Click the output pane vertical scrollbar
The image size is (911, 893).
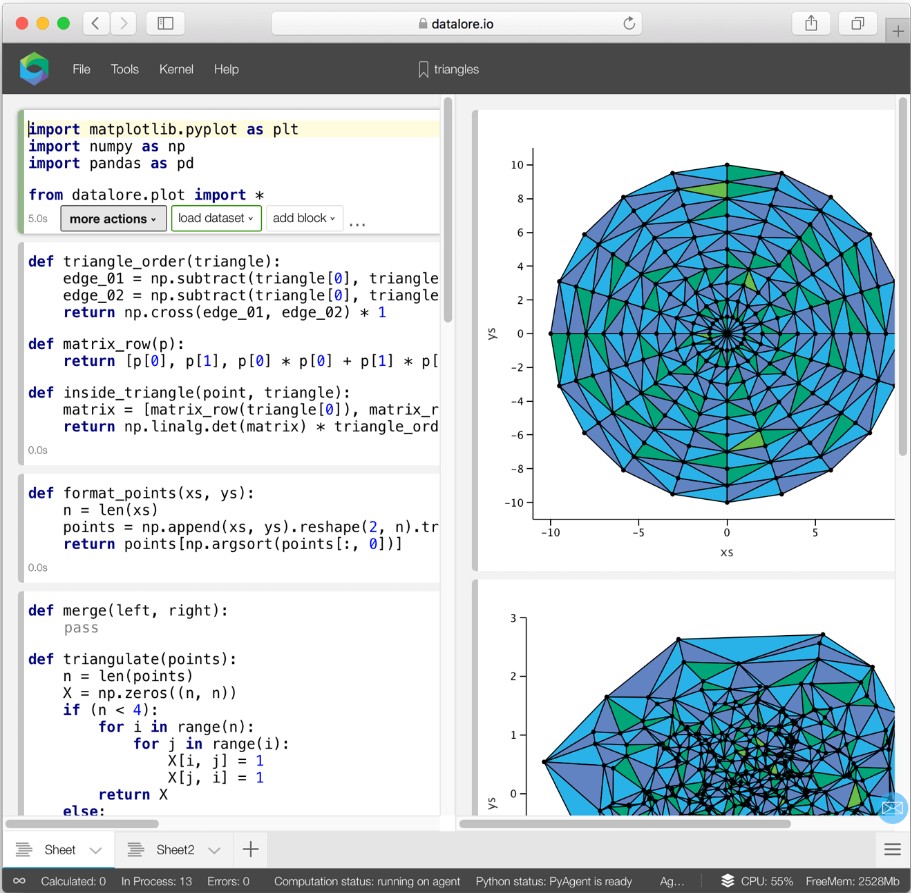902,276
